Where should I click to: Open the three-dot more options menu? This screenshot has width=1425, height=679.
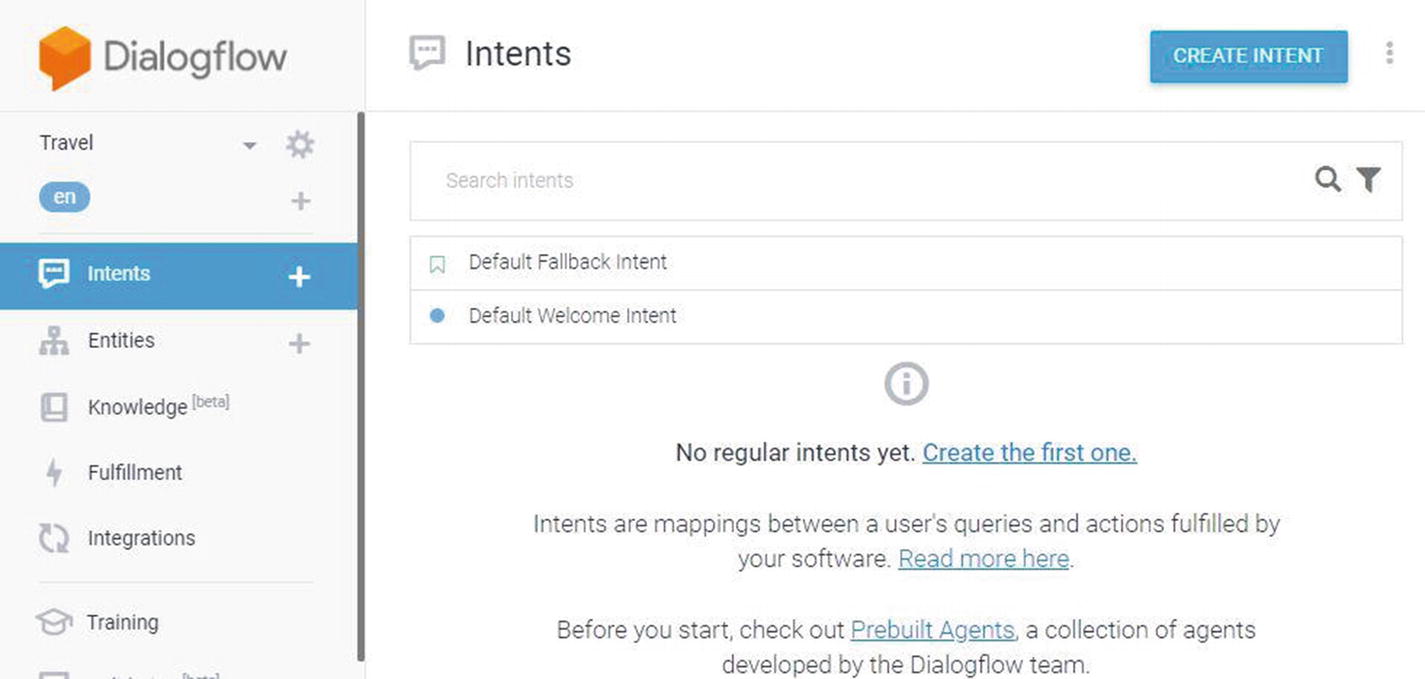click(x=1389, y=53)
